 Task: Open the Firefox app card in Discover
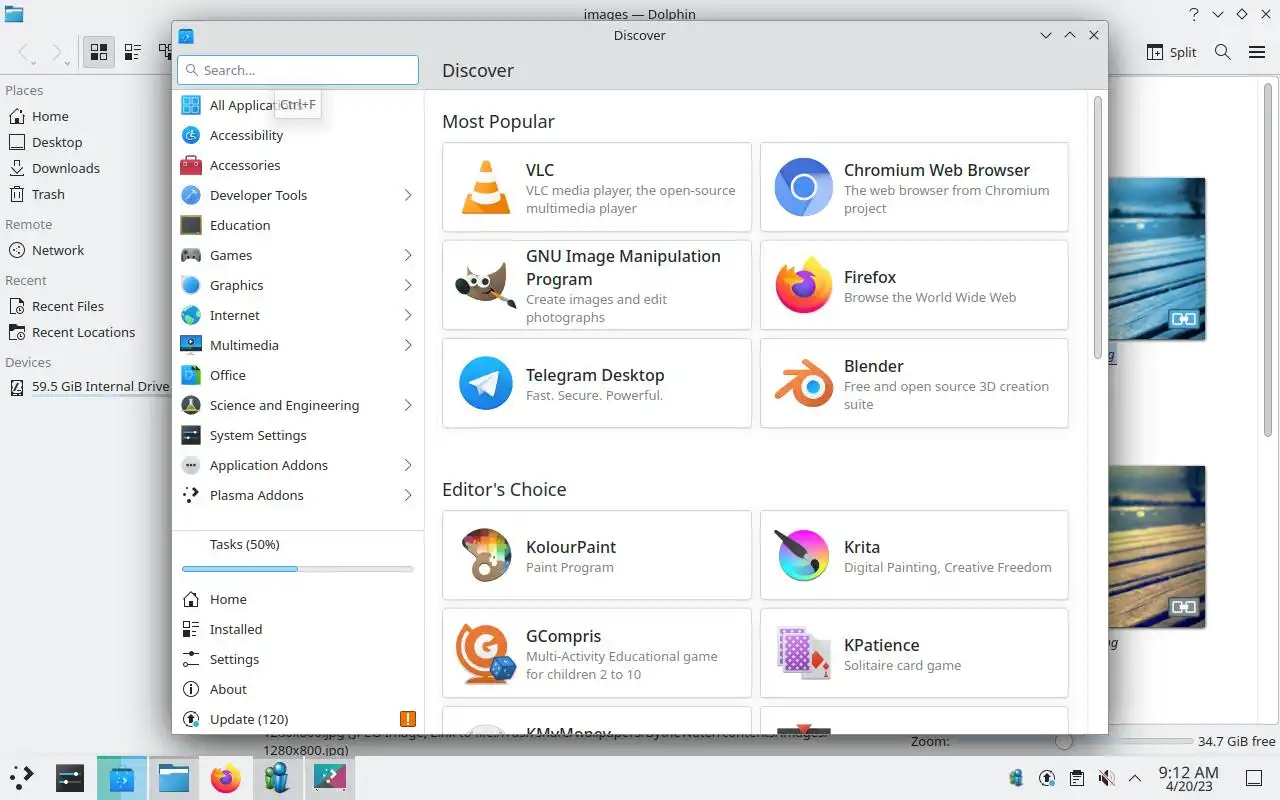click(x=914, y=285)
